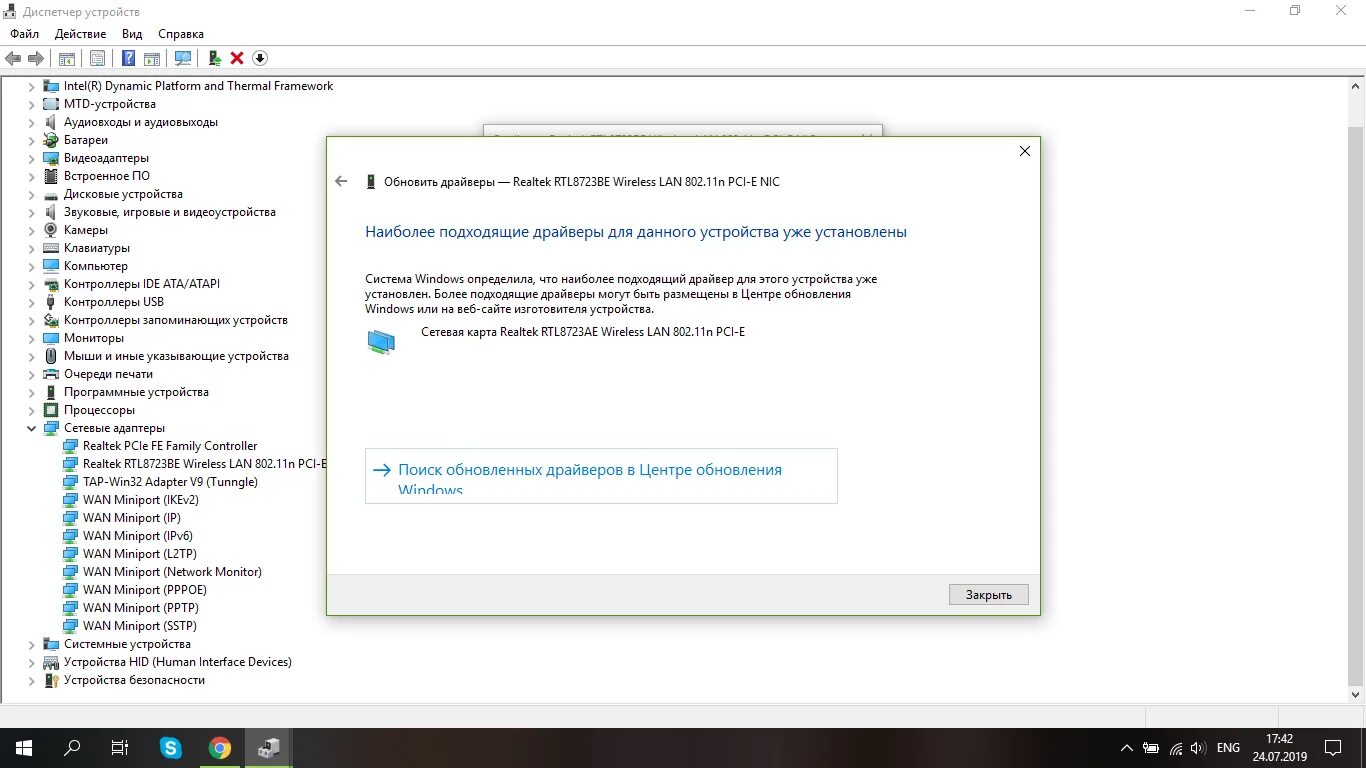The height and width of the screenshot is (768, 1366).
Task: Collapse the Сетевые адаптеры node
Action: pyautogui.click(x=31, y=428)
